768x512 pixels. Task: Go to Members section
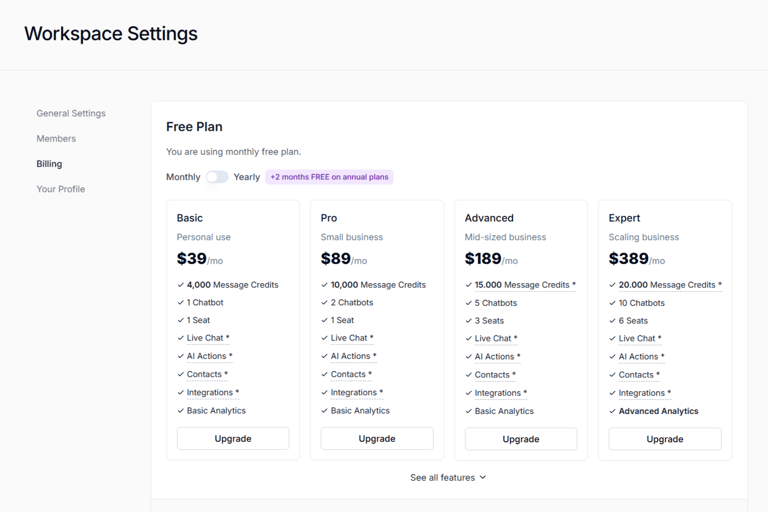(56, 139)
